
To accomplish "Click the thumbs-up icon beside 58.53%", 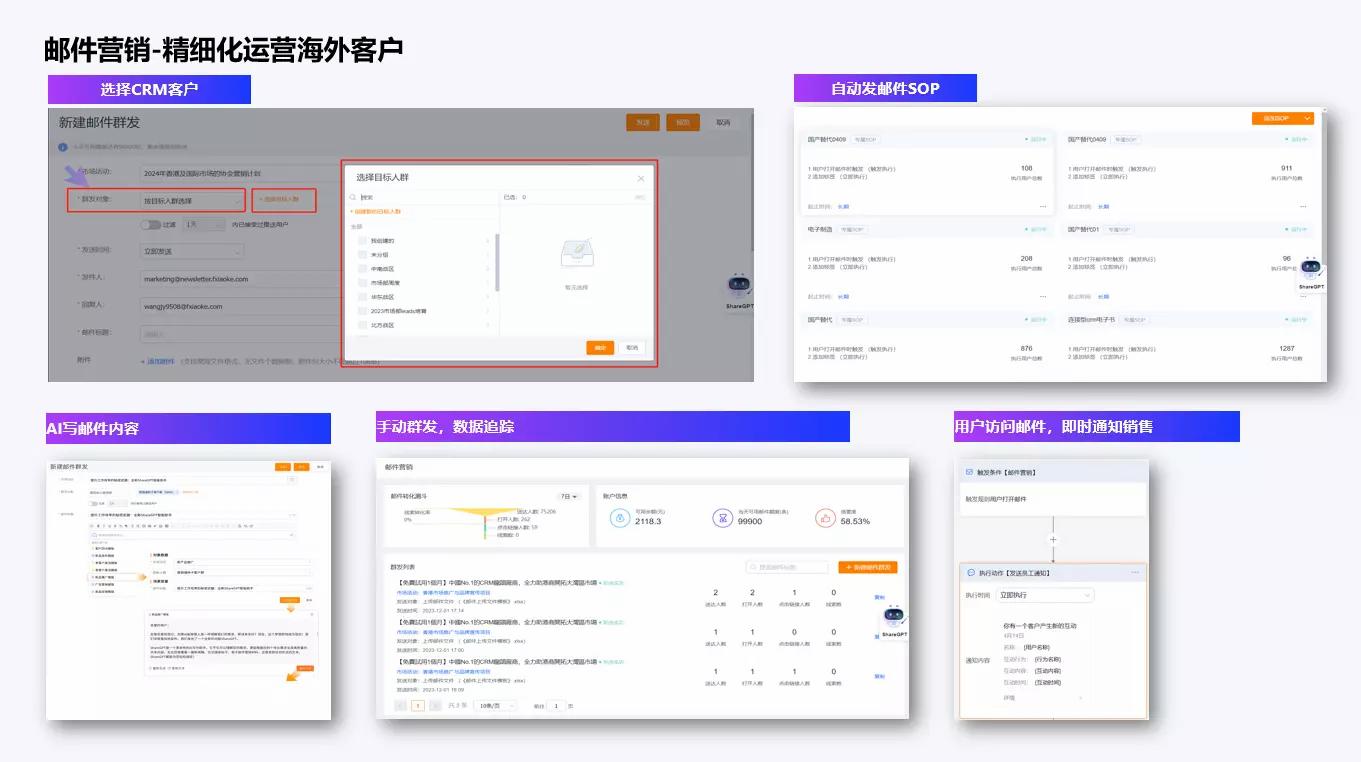I will (825, 517).
